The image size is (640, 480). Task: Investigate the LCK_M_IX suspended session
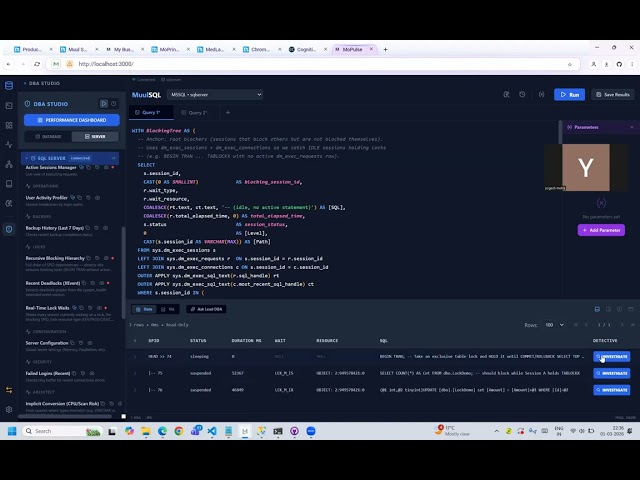point(611,390)
